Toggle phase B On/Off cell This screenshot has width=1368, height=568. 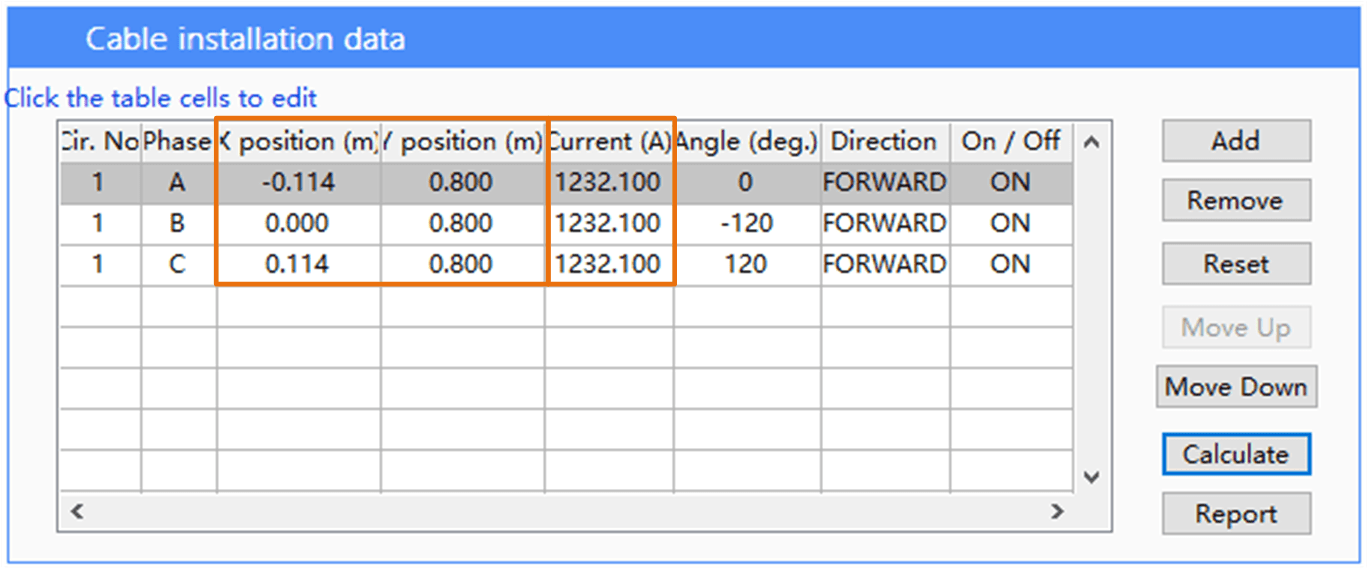pyautogui.click(x=1010, y=223)
